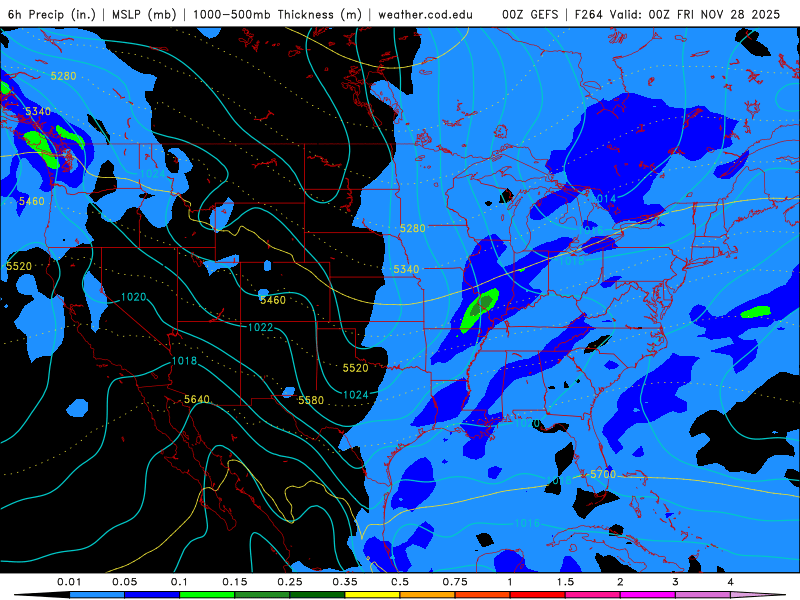Click the legend value '3'
Viewport: 800px width, 600px height.
(x=675, y=582)
